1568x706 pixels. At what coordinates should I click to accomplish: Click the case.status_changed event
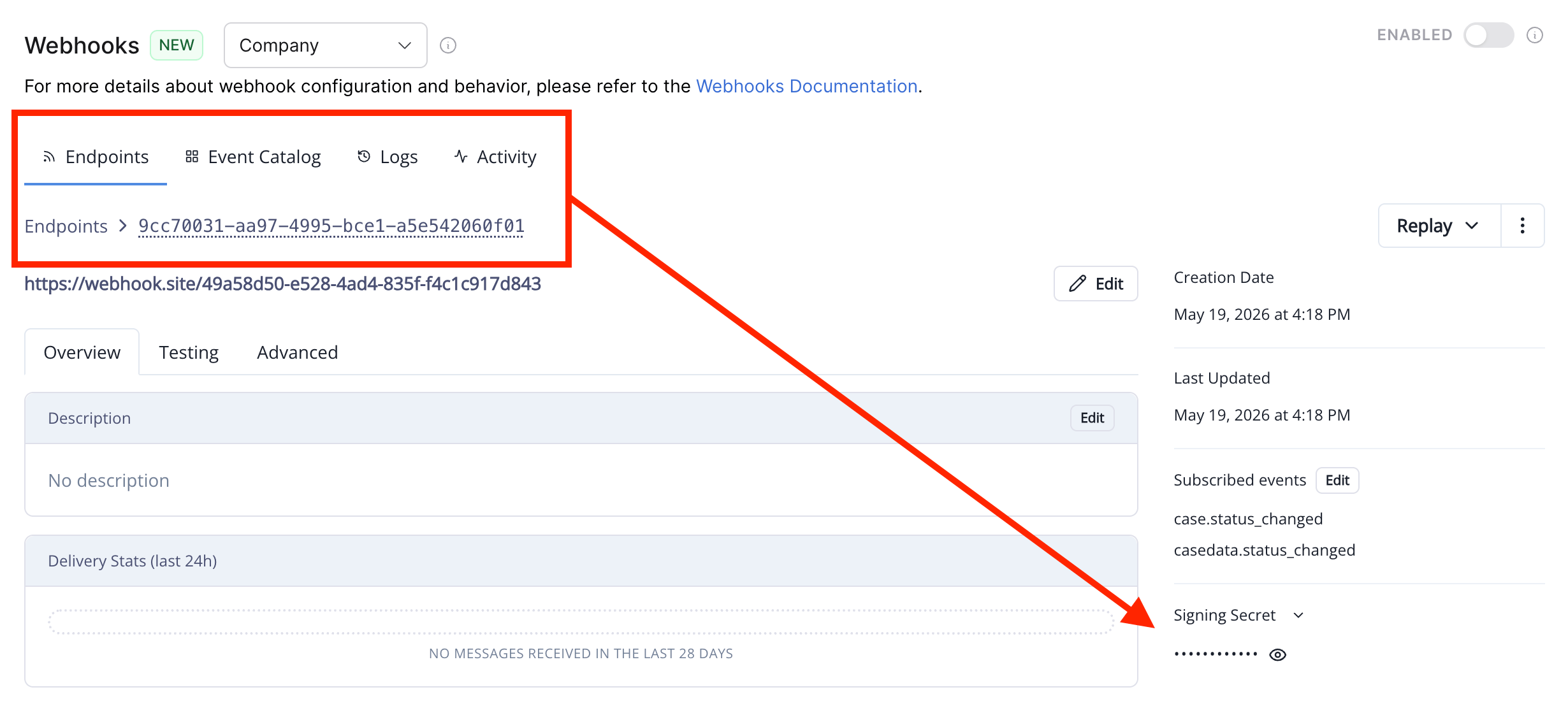(x=1248, y=519)
